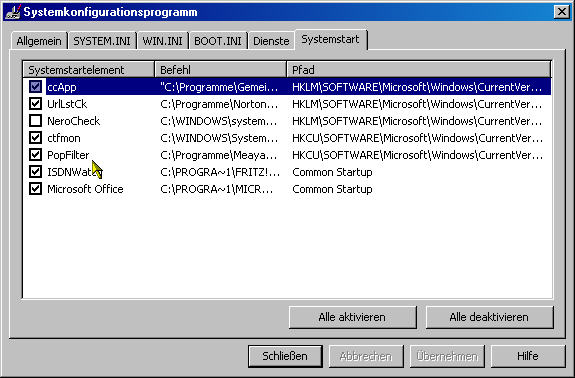The height and width of the screenshot is (378, 575).
Task: Switch to the Allgemein tab
Action: [x=39, y=41]
